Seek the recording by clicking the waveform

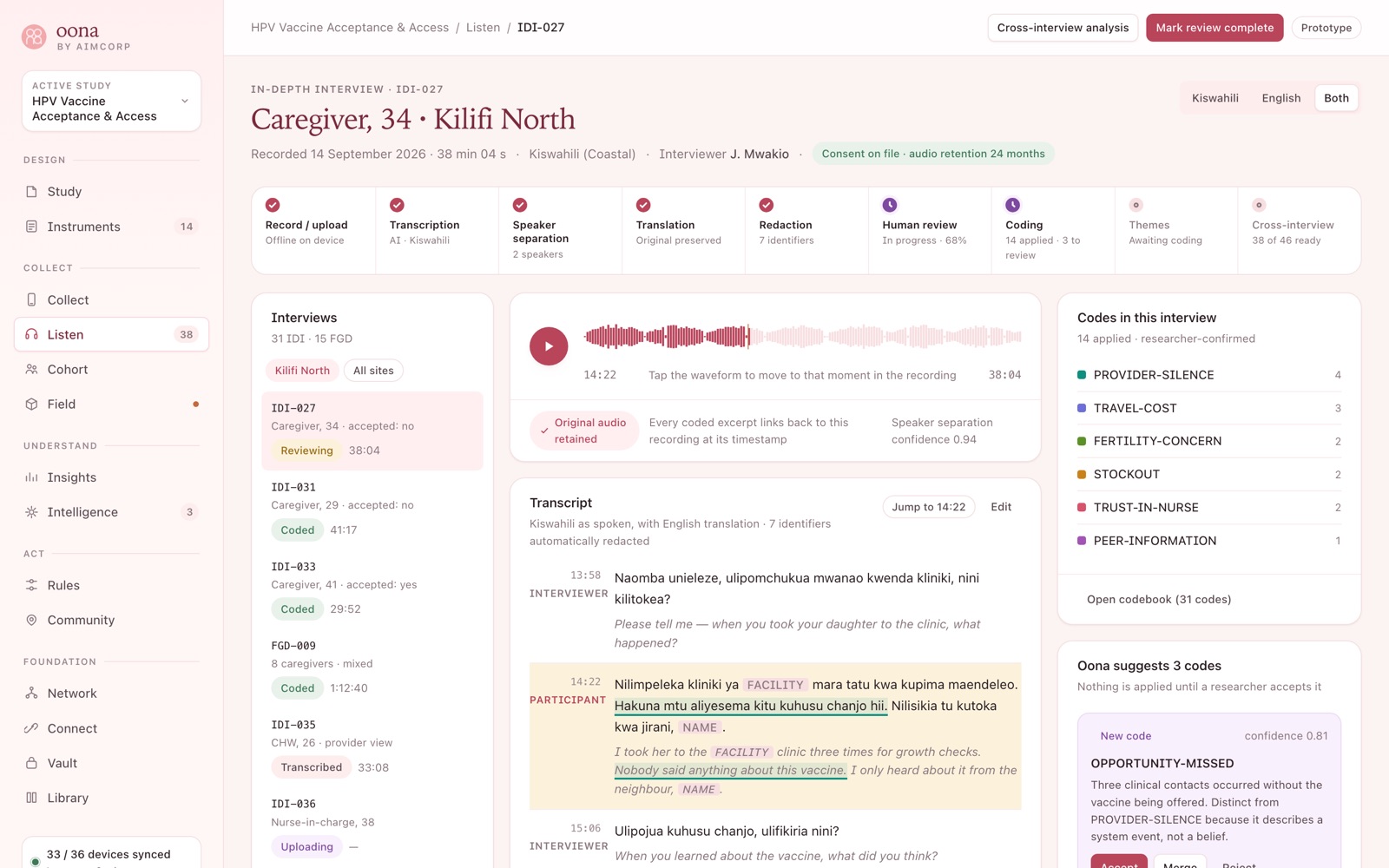pos(802,336)
